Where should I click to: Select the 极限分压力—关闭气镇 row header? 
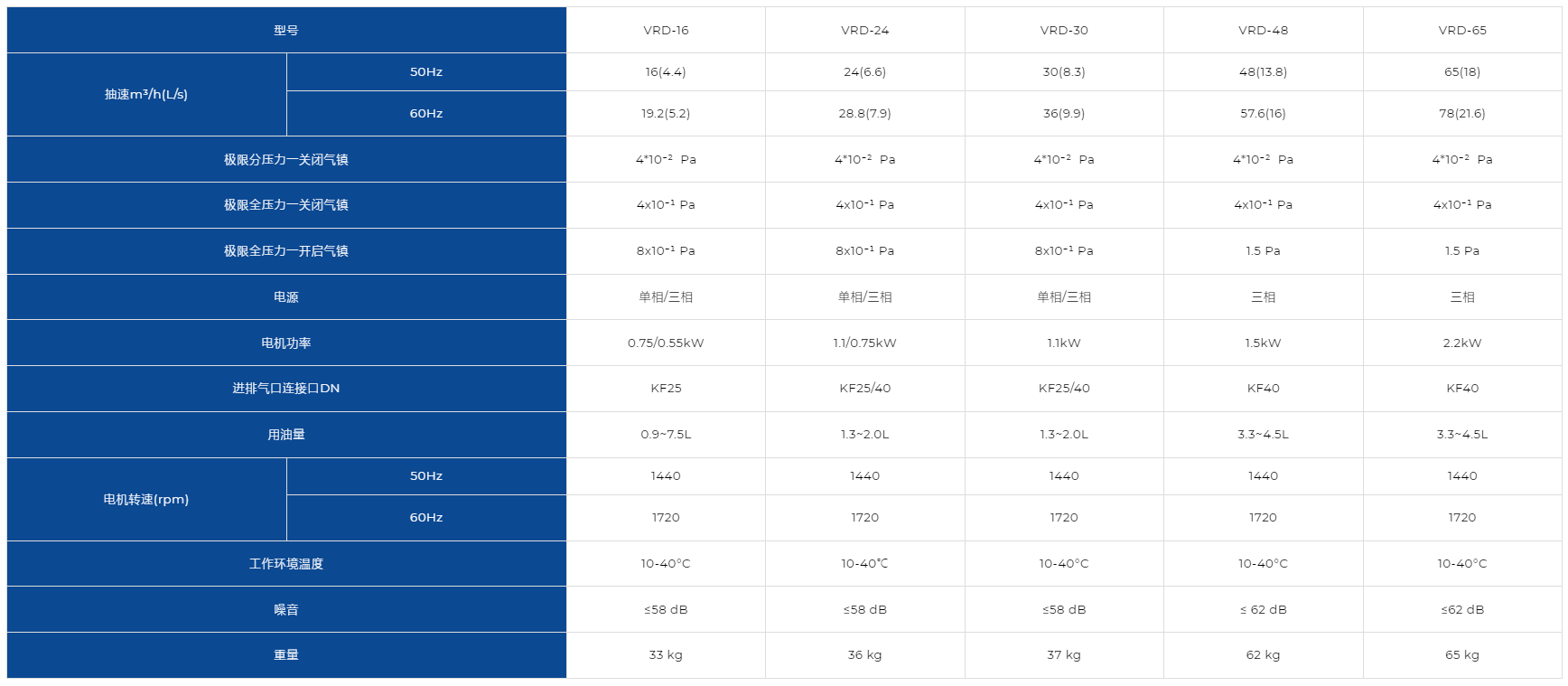(286, 159)
